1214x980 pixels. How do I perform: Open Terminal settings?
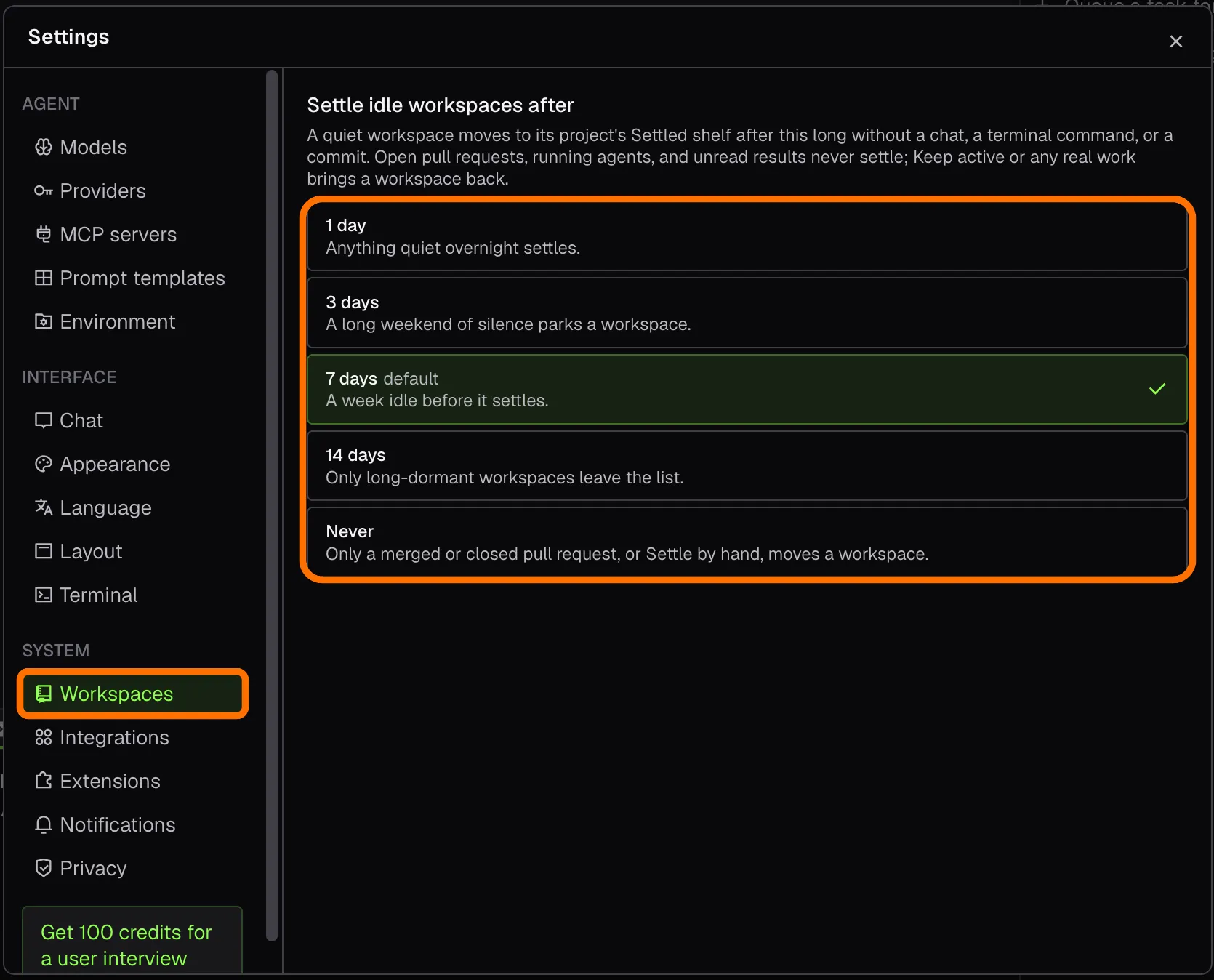click(132, 595)
